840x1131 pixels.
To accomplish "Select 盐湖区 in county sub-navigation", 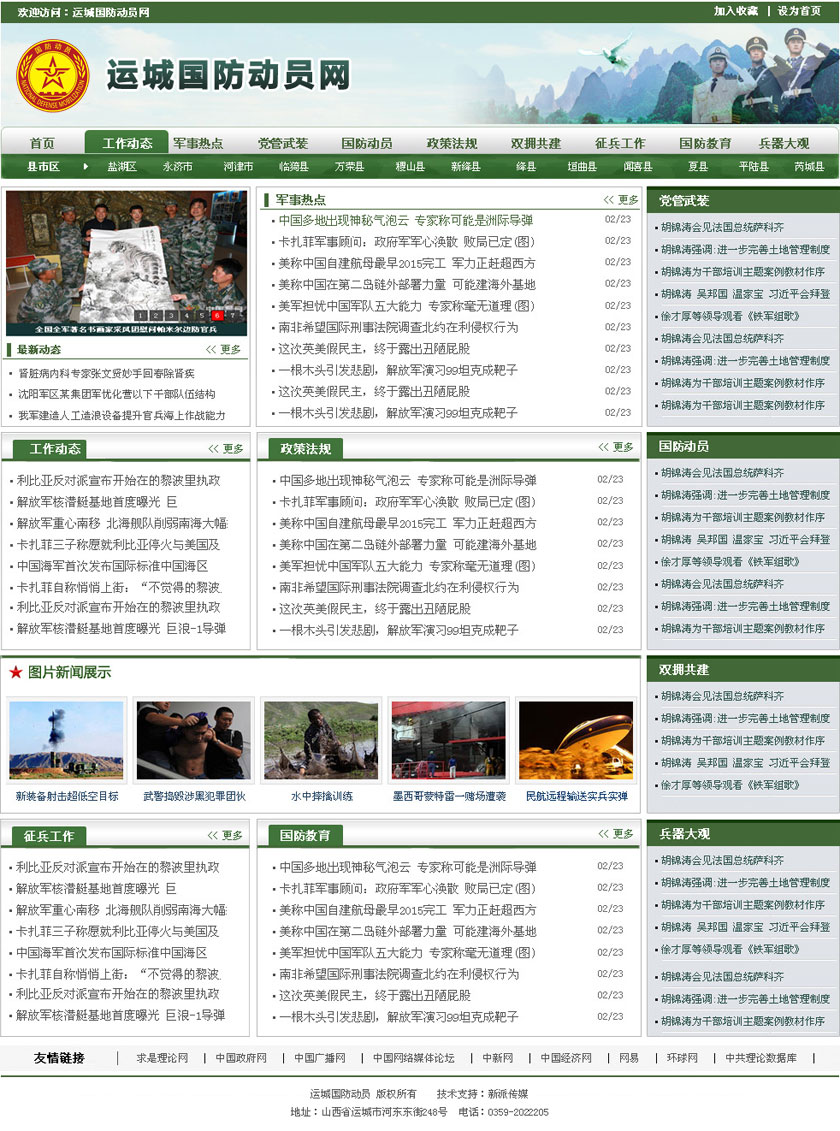I will [x=122, y=167].
